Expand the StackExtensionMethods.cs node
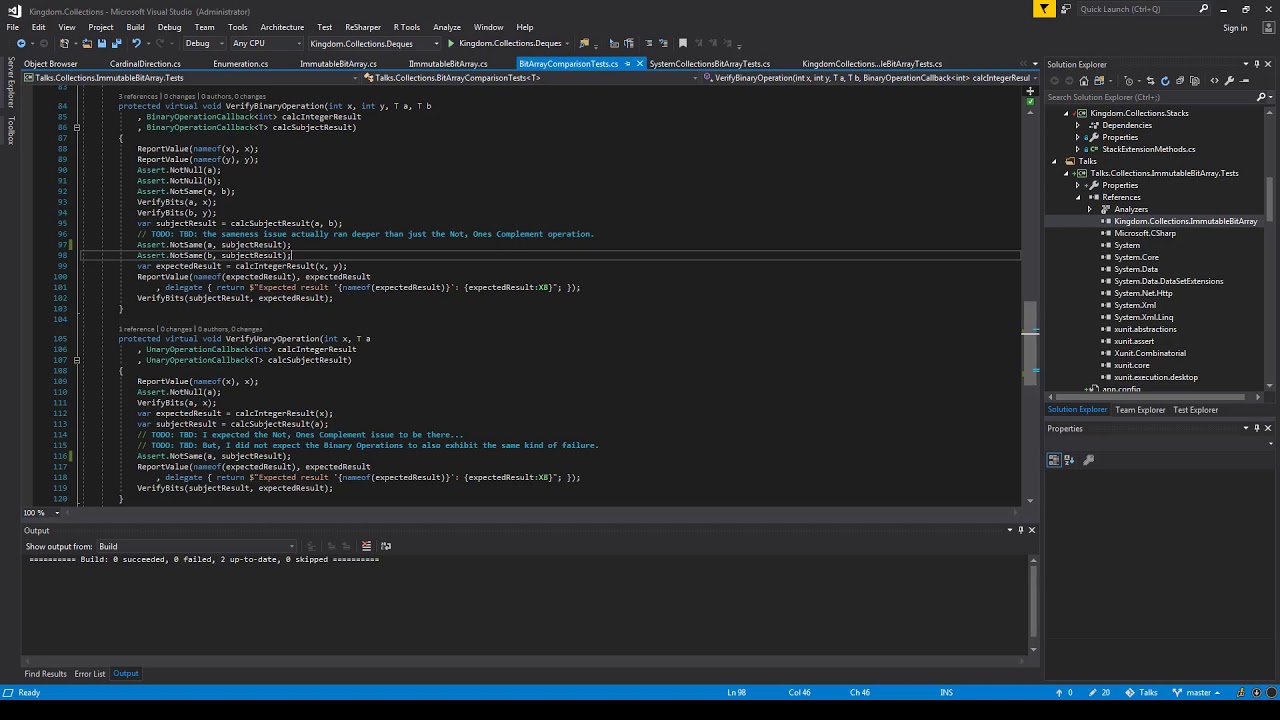 point(1078,149)
